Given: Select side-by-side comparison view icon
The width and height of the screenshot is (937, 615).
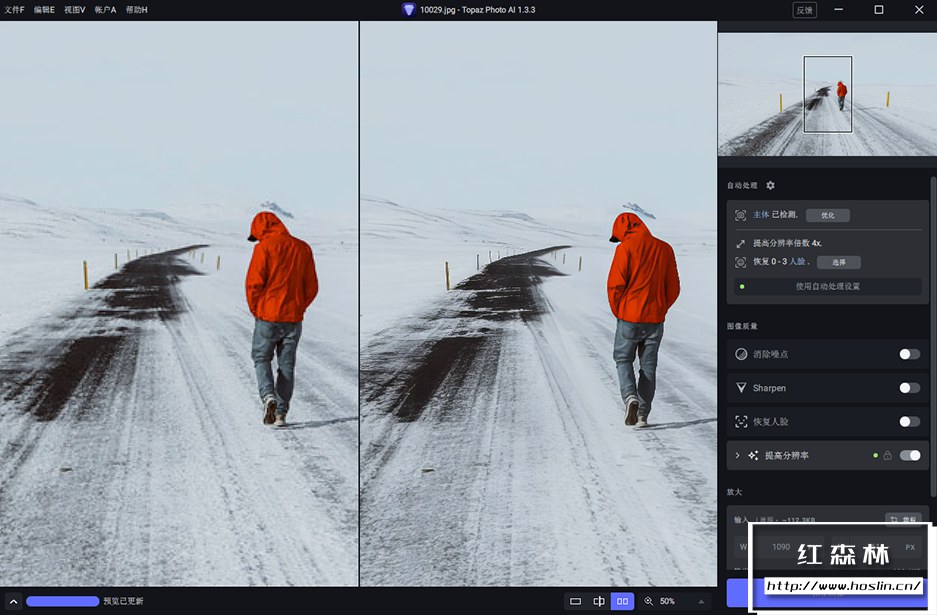Looking at the screenshot, I should [622, 601].
